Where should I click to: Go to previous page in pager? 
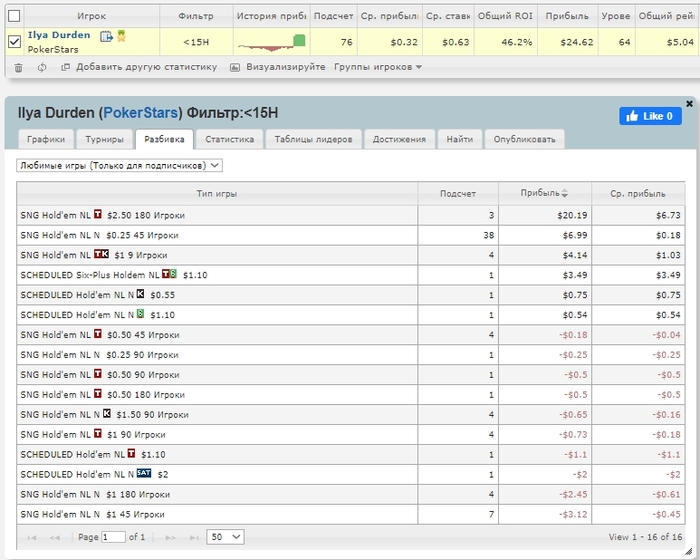click(54, 537)
